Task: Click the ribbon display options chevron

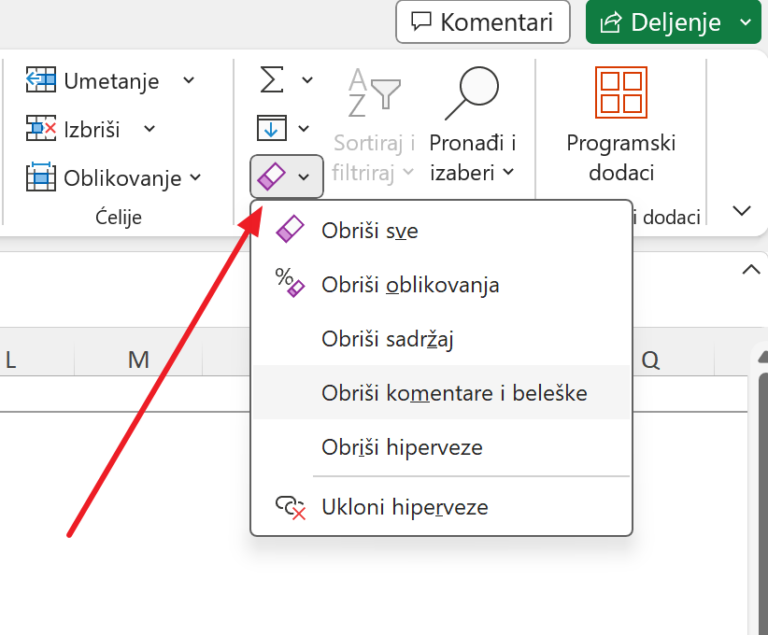Action: tap(742, 211)
